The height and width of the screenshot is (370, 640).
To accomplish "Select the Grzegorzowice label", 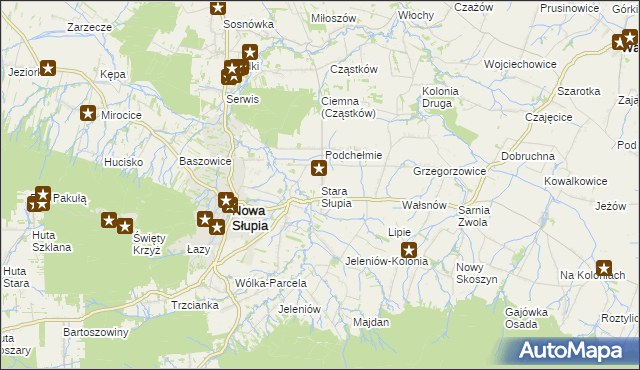I will coord(450,171).
